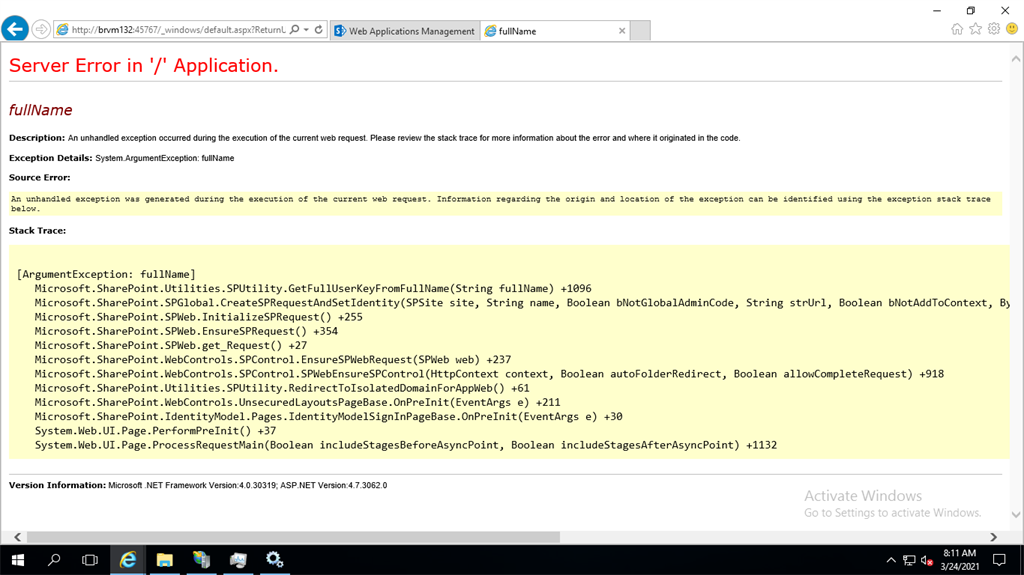Open a new blank tab
1024x575 pixels.
(640, 31)
